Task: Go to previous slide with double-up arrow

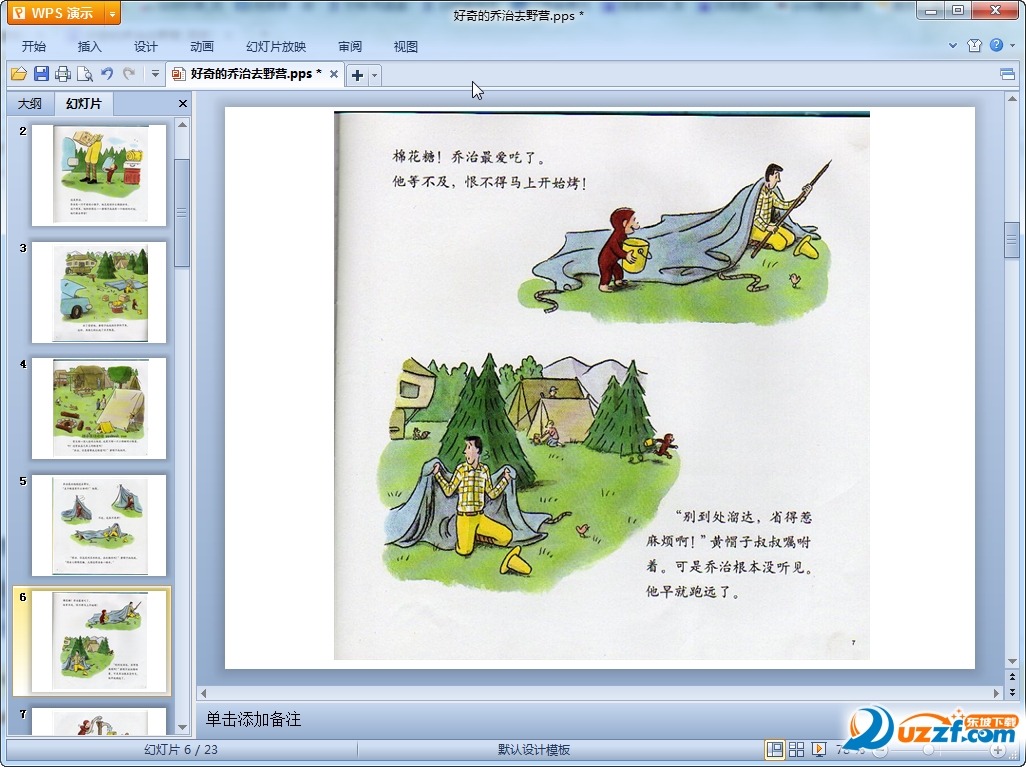Action: pyautogui.click(x=1012, y=676)
